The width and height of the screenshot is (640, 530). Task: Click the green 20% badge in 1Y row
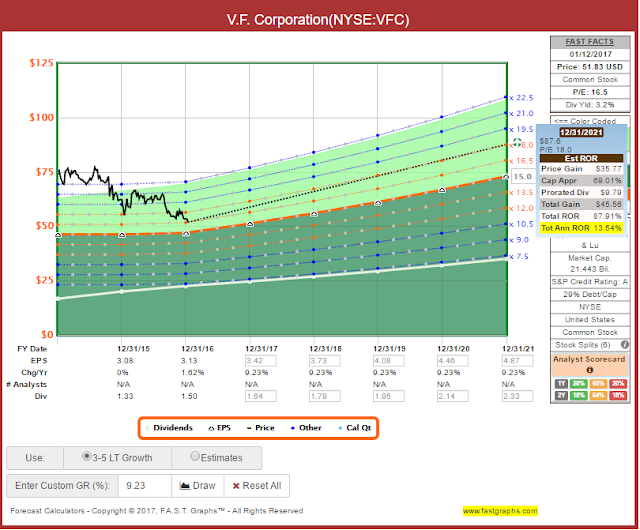point(578,384)
